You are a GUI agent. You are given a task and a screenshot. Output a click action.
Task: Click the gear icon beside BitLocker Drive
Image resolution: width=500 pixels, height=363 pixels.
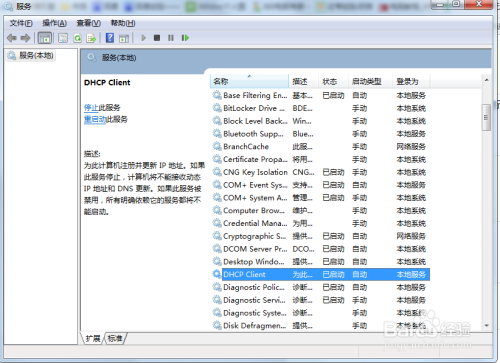(217, 108)
